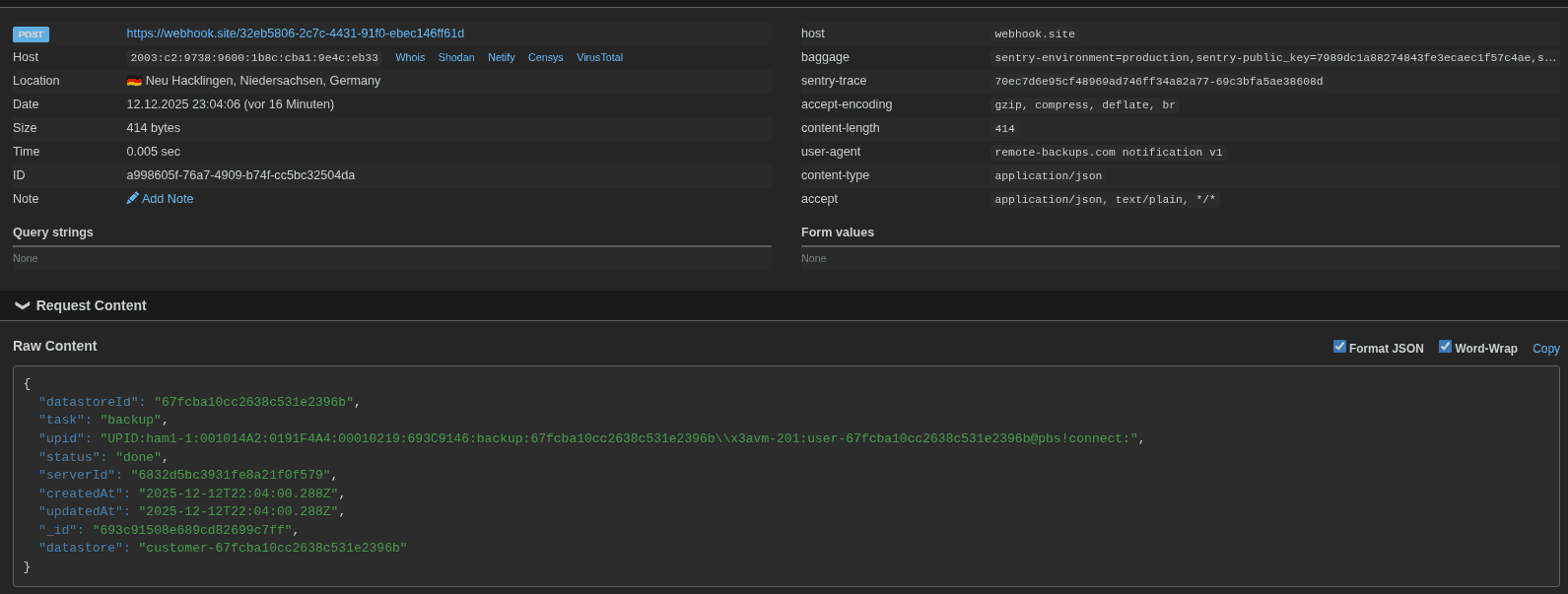Open the webhook.site request URL
This screenshot has height=594, width=1568.
(x=295, y=33)
